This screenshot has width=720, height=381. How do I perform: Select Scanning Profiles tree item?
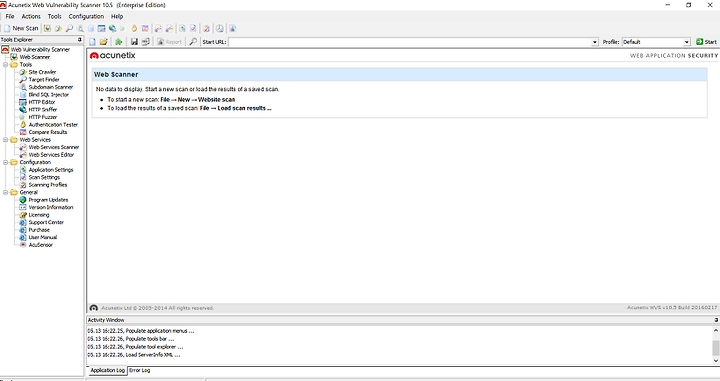click(48, 185)
